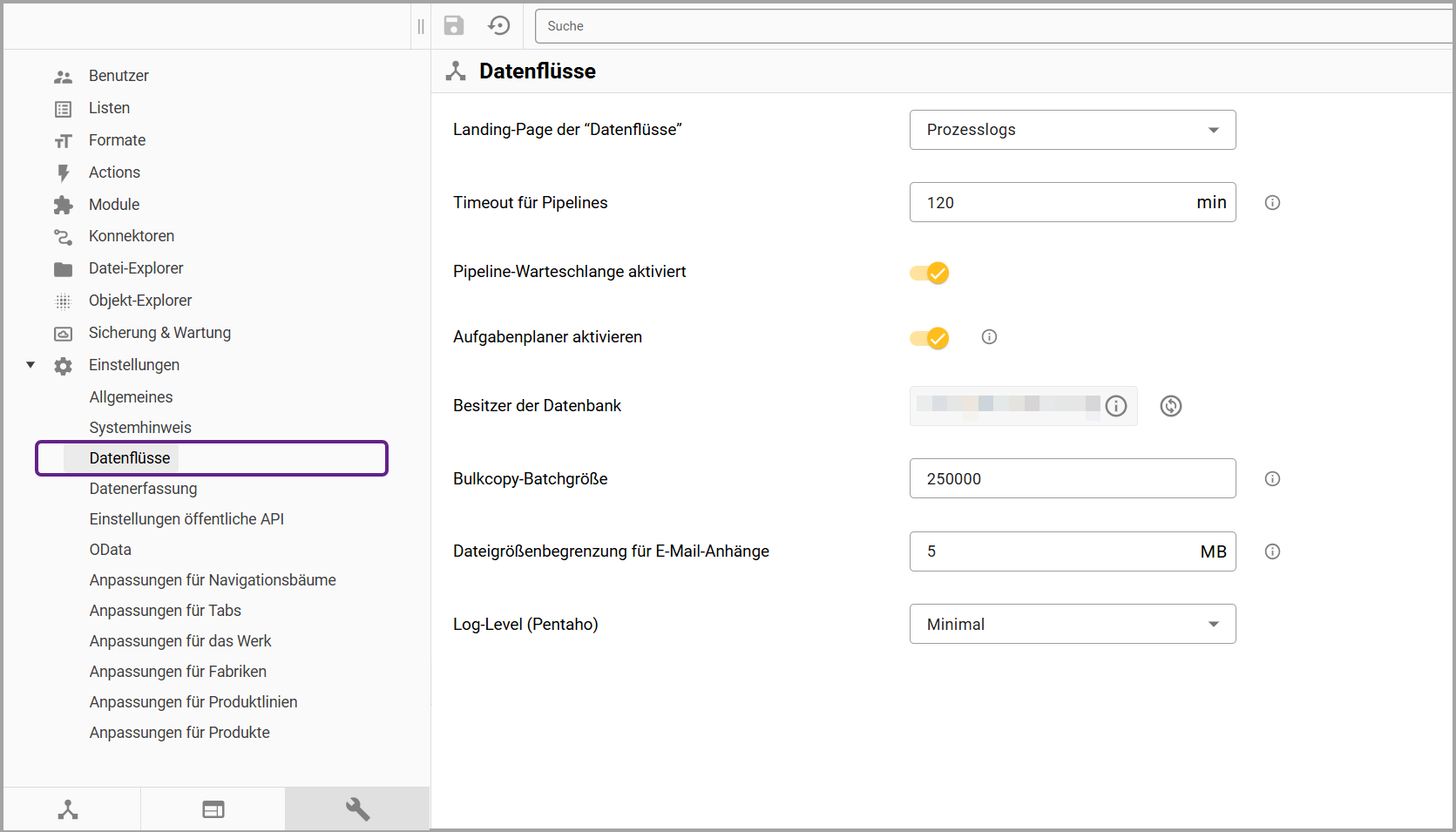Click the refresh icon beside Besitzer der Datenbank

(x=1171, y=406)
